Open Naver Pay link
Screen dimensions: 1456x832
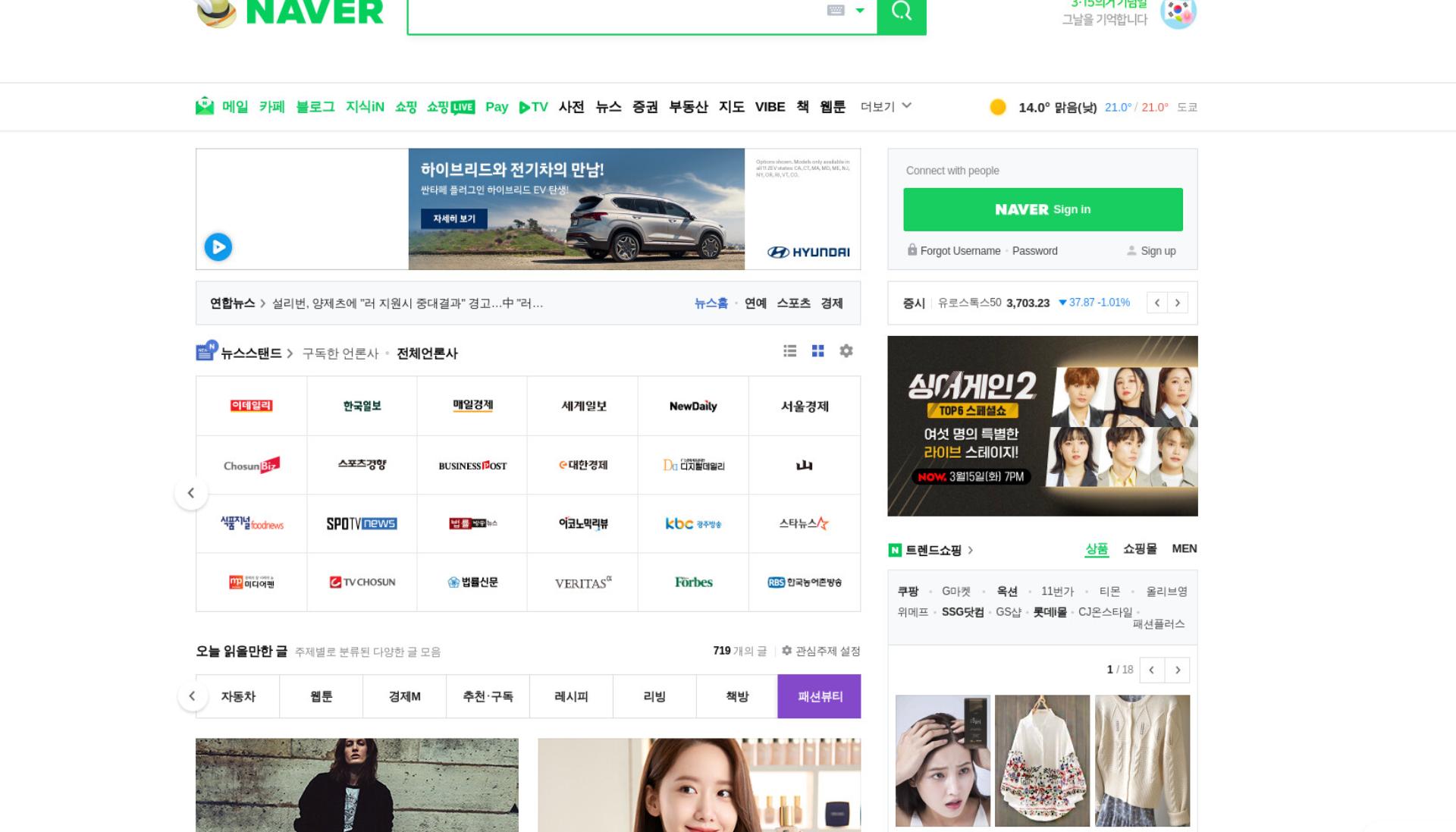click(x=497, y=107)
